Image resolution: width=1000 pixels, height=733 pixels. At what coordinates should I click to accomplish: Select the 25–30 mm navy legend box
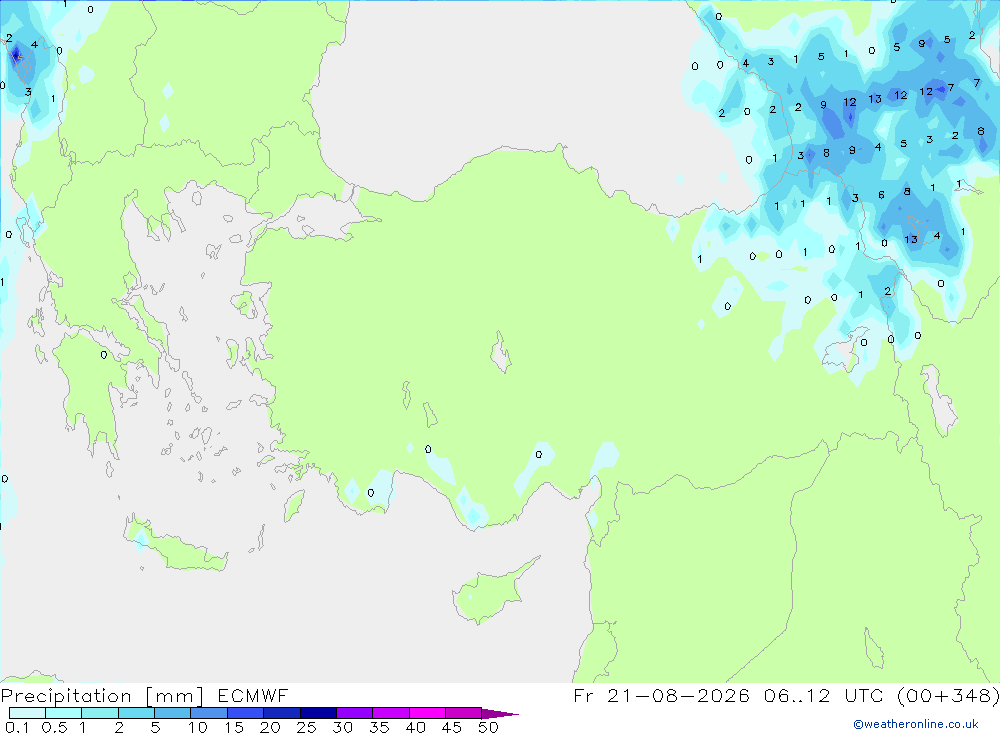(x=318, y=713)
